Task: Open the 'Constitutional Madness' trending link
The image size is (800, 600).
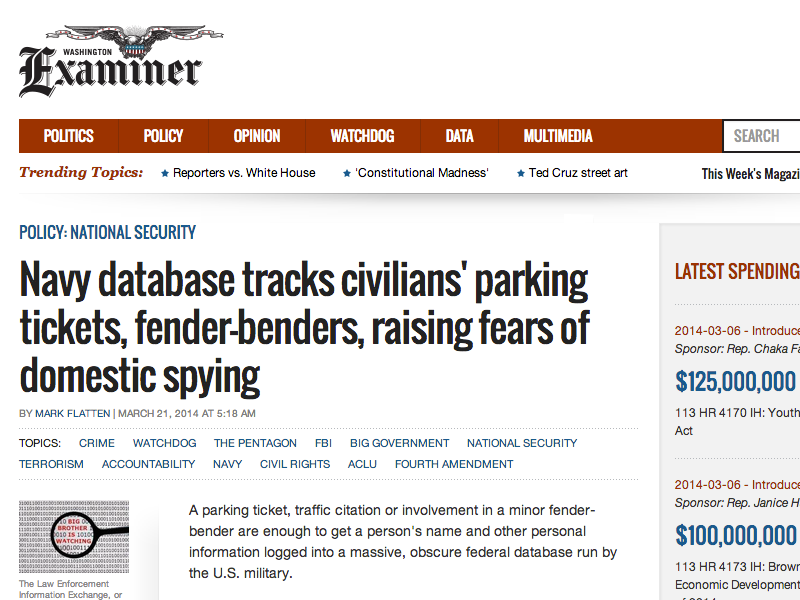Action: (421, 173)
